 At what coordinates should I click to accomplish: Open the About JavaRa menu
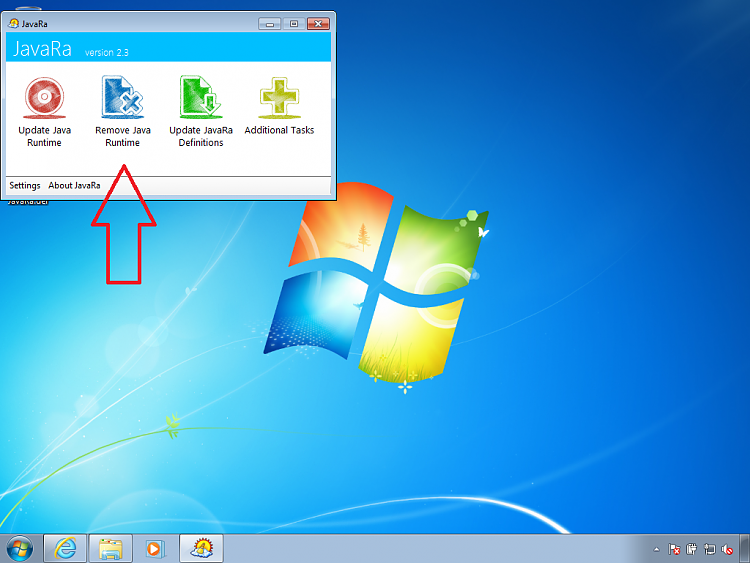74,186
